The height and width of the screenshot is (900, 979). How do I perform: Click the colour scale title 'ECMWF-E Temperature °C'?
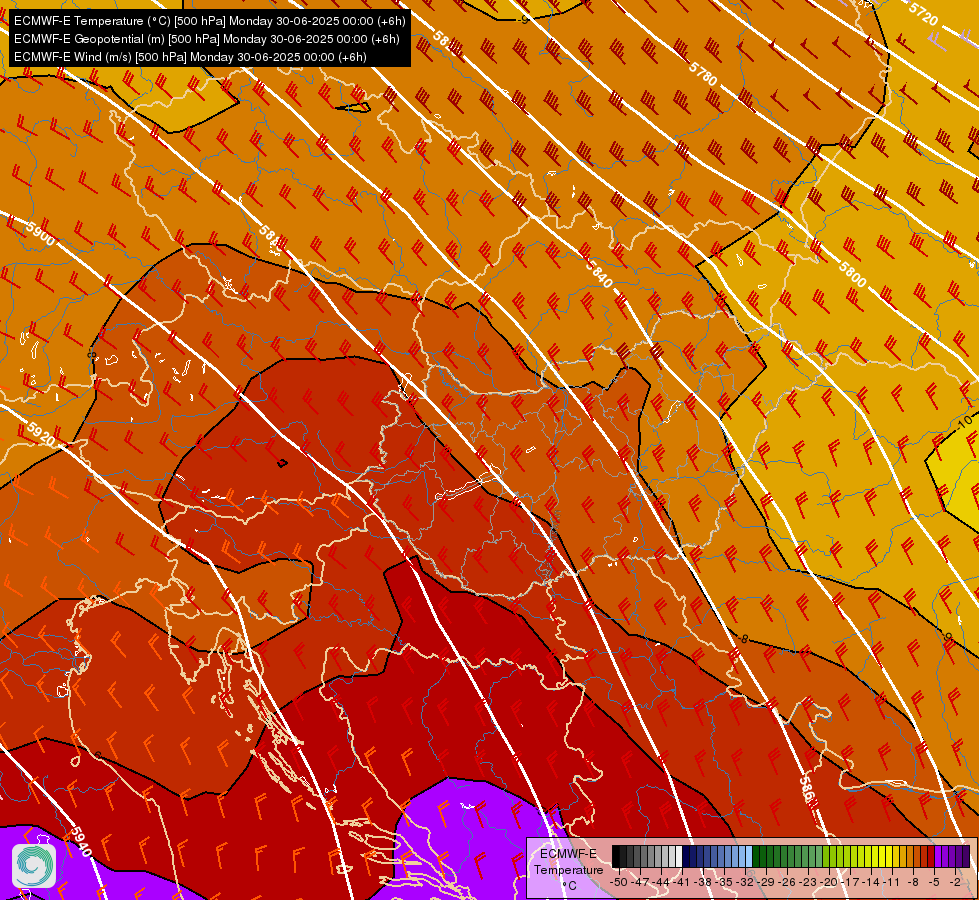click(569, 869)
